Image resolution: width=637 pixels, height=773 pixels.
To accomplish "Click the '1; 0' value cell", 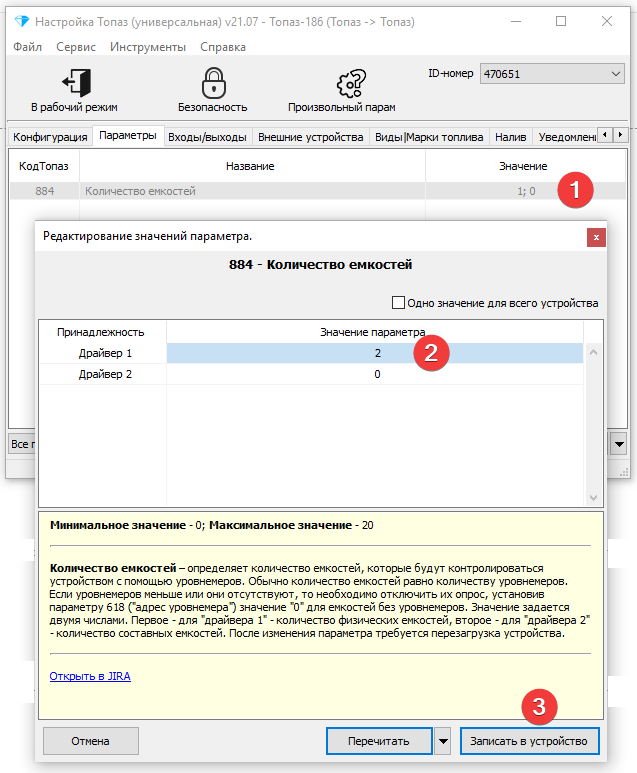I will click(x=526, y=191).
